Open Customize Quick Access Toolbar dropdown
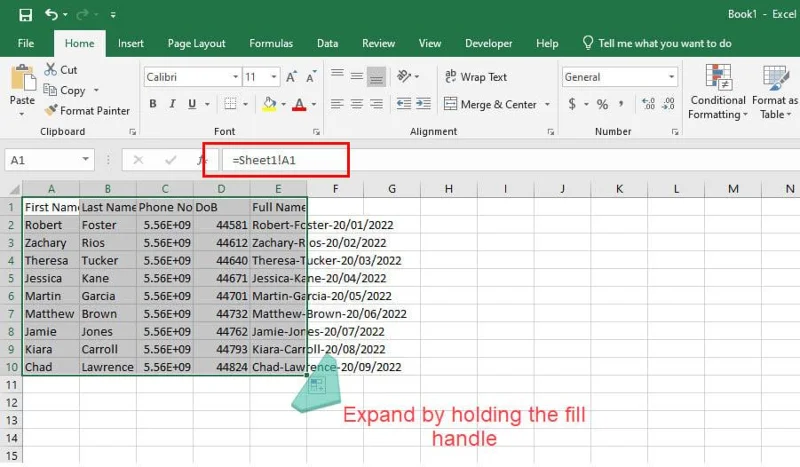 point(113,15)
